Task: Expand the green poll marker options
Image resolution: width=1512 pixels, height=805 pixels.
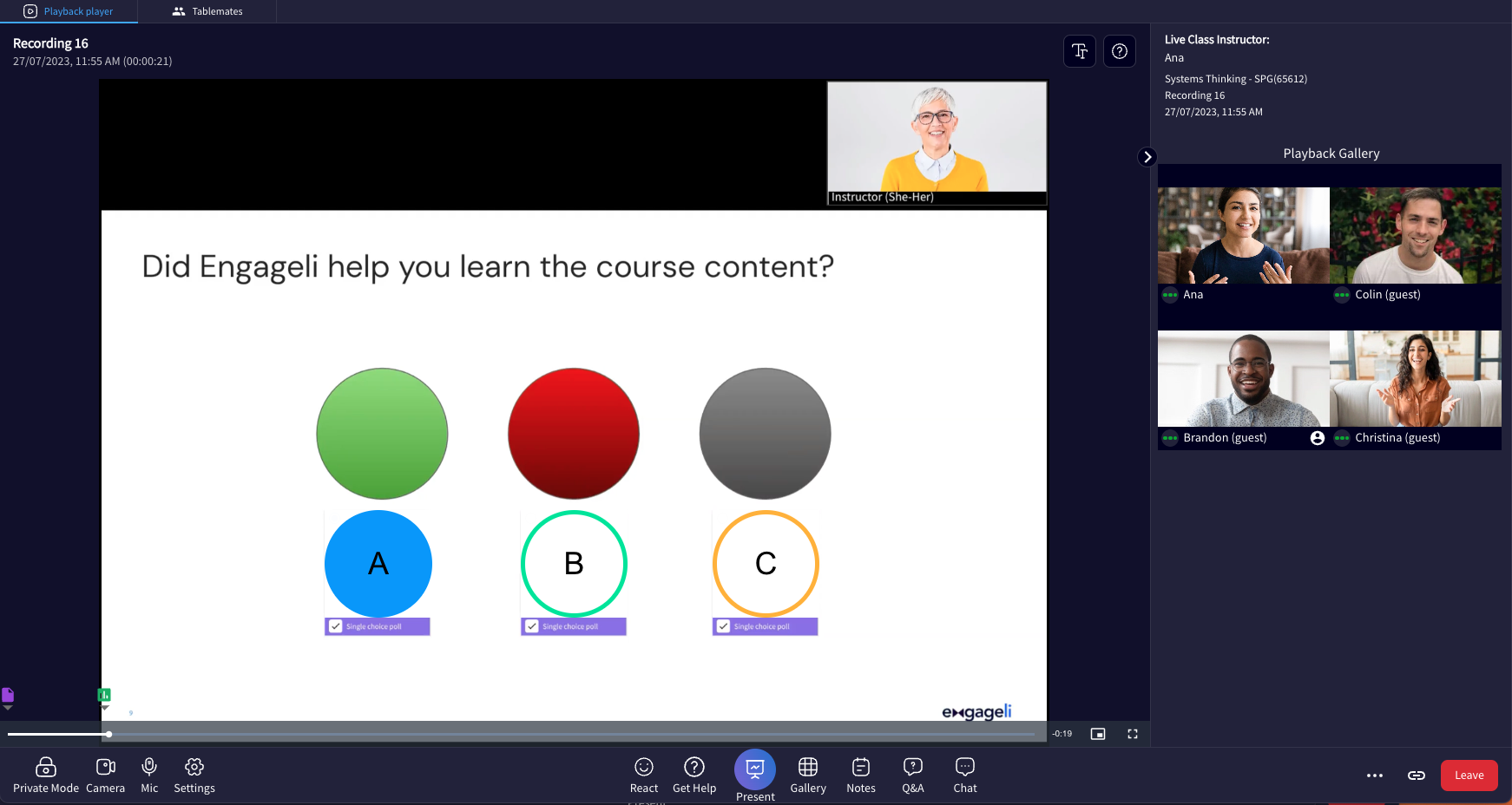Action: click(x=104, y=707)
